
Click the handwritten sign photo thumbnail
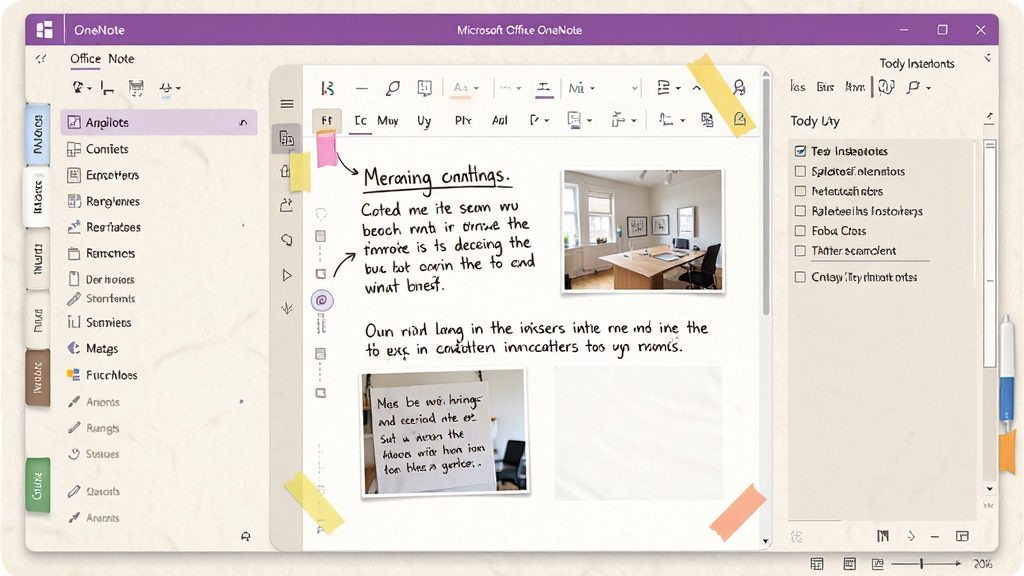(444, 432)
